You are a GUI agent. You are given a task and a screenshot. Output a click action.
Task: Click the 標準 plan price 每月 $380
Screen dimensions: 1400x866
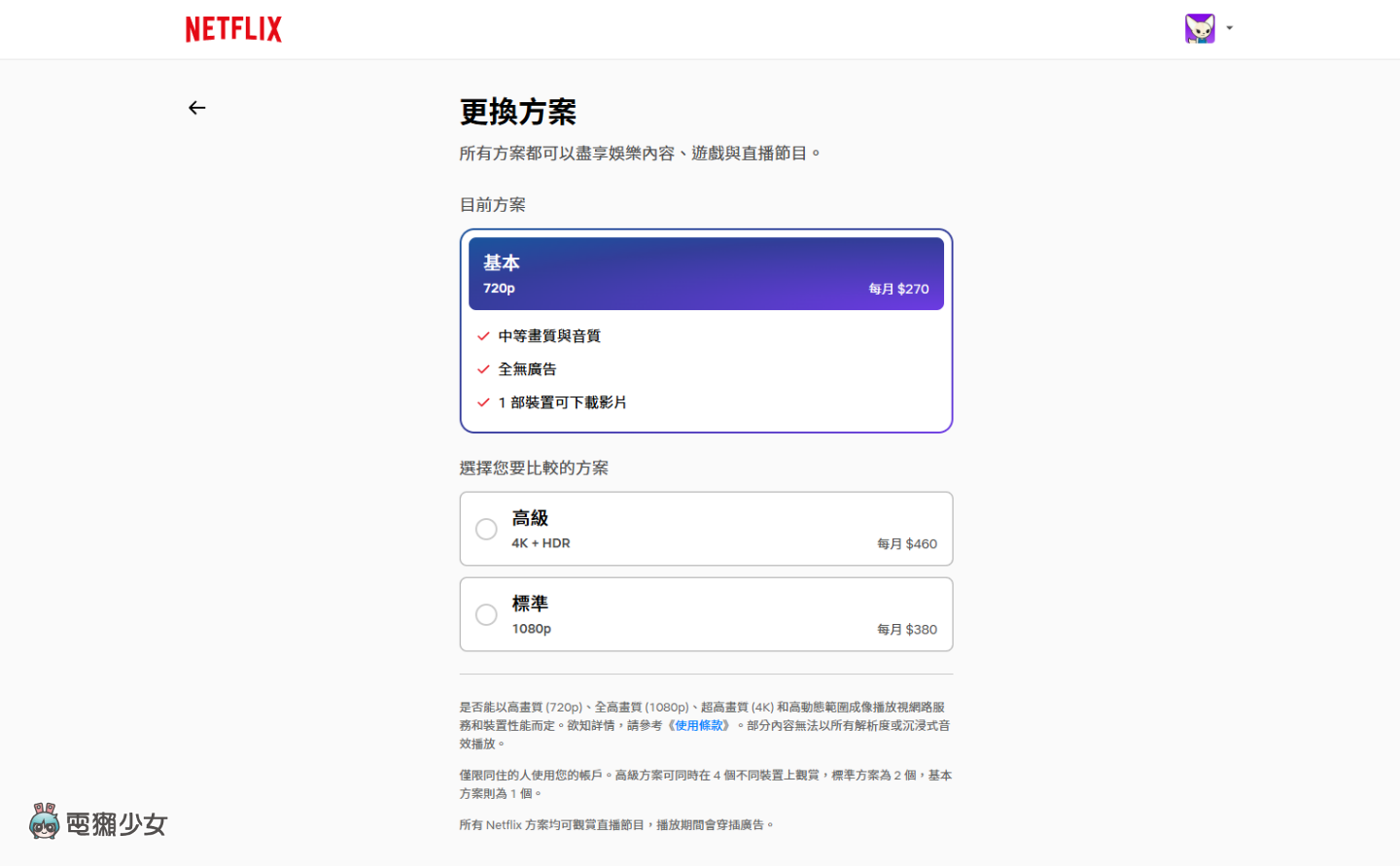[x=907, y=630]
